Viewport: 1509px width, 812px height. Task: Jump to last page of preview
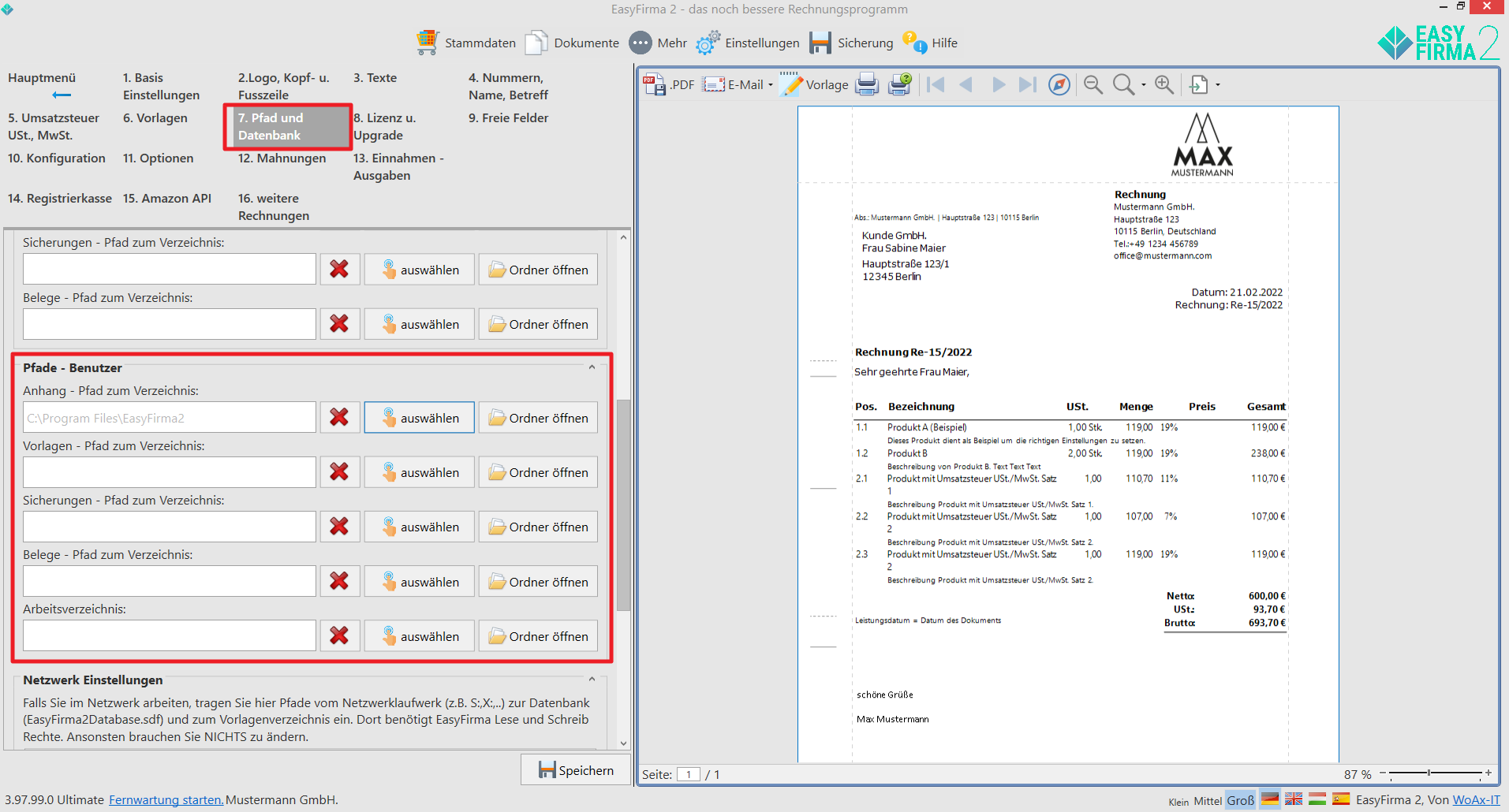point(1027,84)
